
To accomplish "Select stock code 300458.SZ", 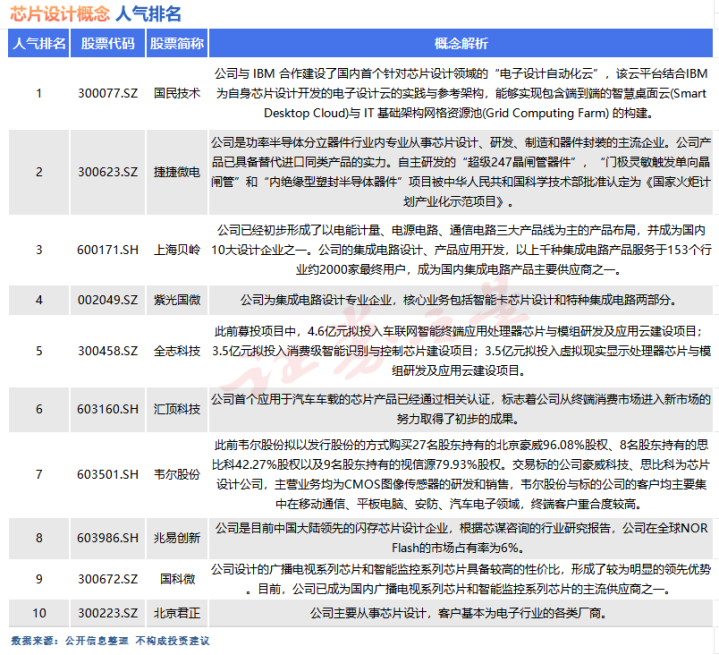I will pos(108,351).
